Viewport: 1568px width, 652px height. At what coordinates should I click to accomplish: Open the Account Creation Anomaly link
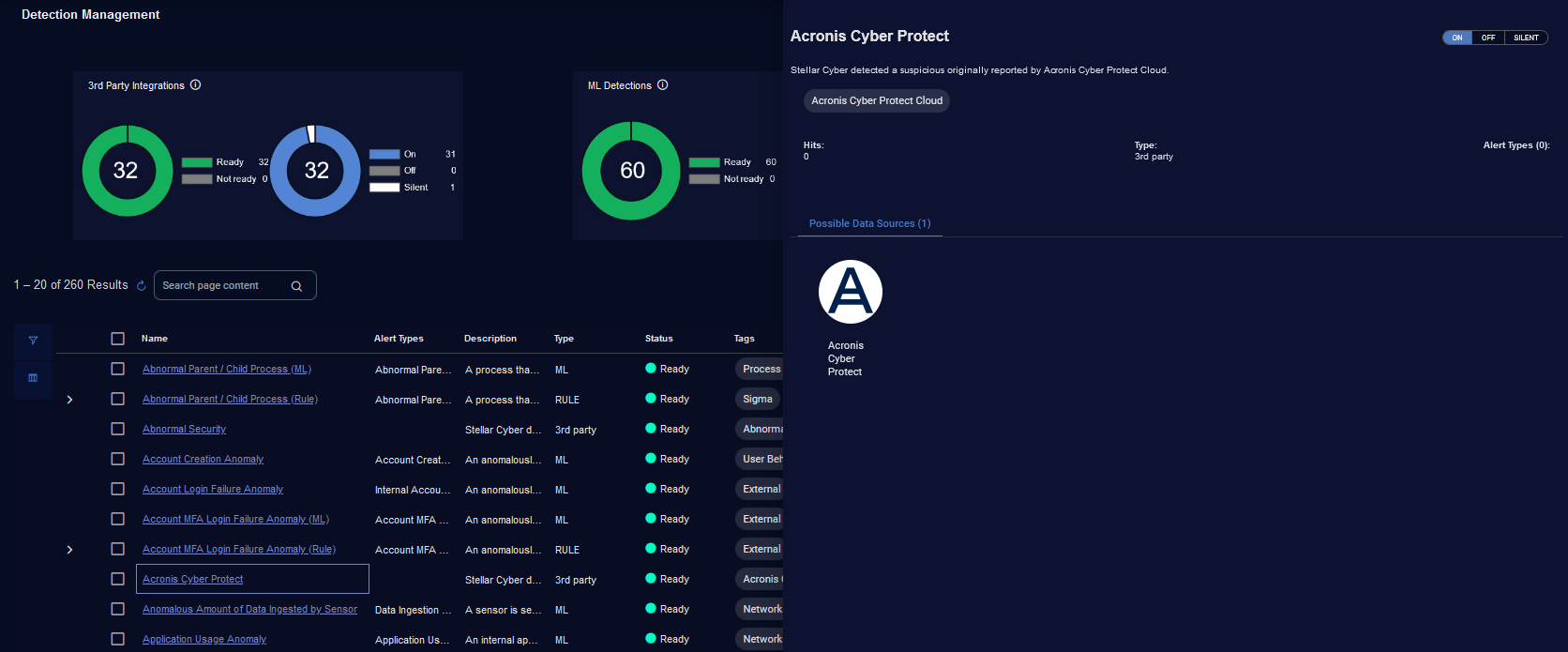[x=203, y=459]
